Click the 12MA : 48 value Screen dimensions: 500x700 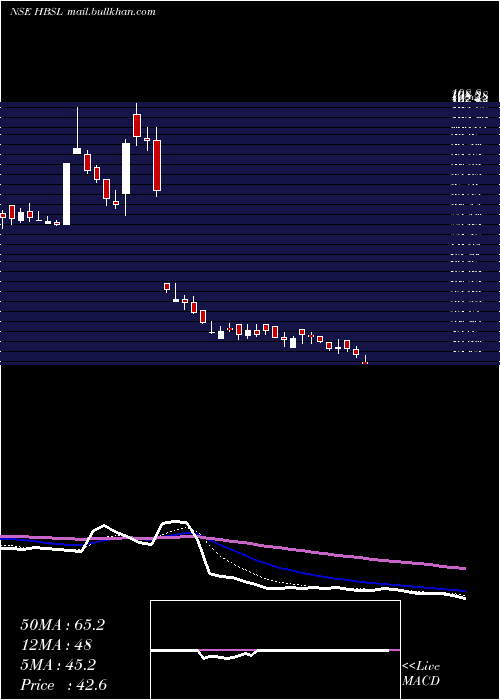coord(56,645)
